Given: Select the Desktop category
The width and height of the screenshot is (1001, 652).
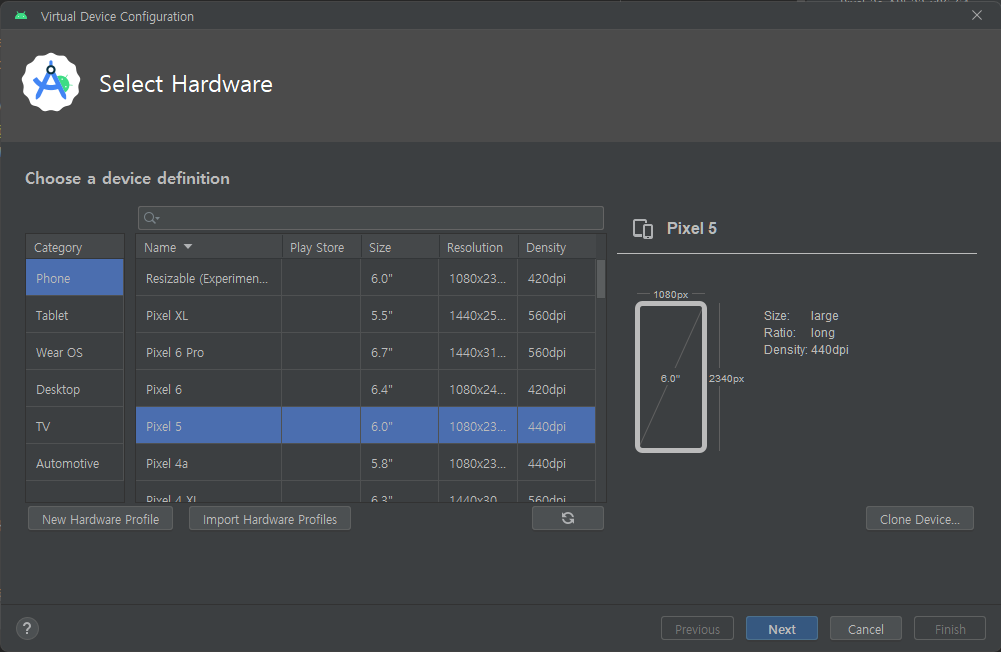Looking at the screenshot, I should coord(75,389).
